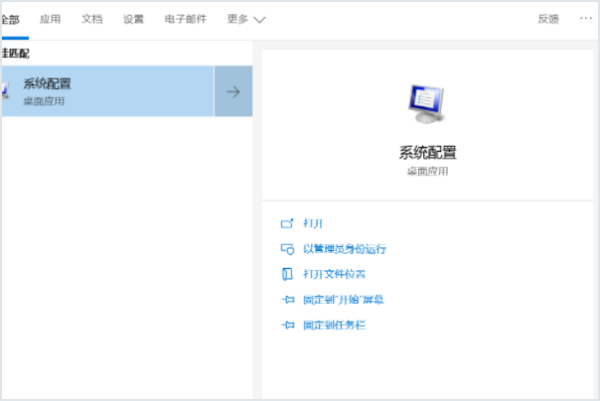Click the admin shield icon beside 以管理员身份运行
Screen dimensions: 600x401
point(287,249)
